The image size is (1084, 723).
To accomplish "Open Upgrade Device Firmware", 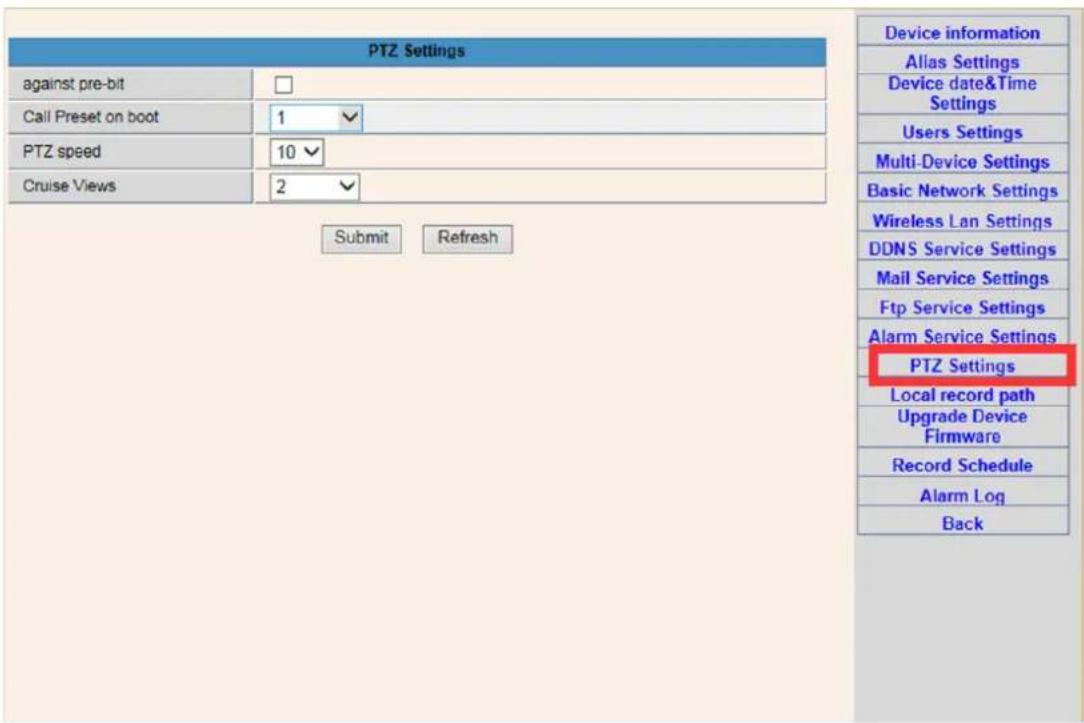I will pos(962,426).
